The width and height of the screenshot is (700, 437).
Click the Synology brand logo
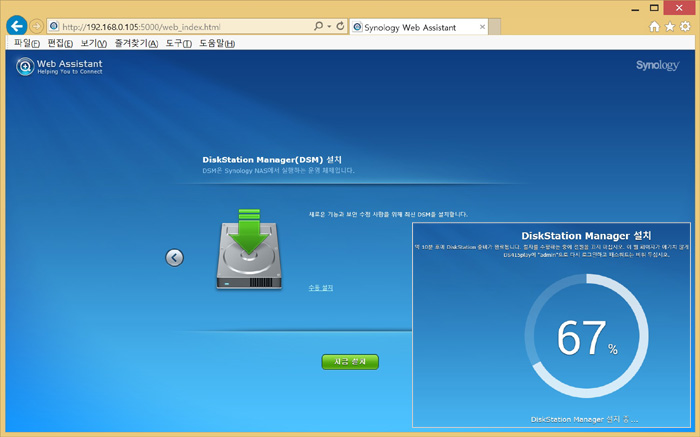658,66
